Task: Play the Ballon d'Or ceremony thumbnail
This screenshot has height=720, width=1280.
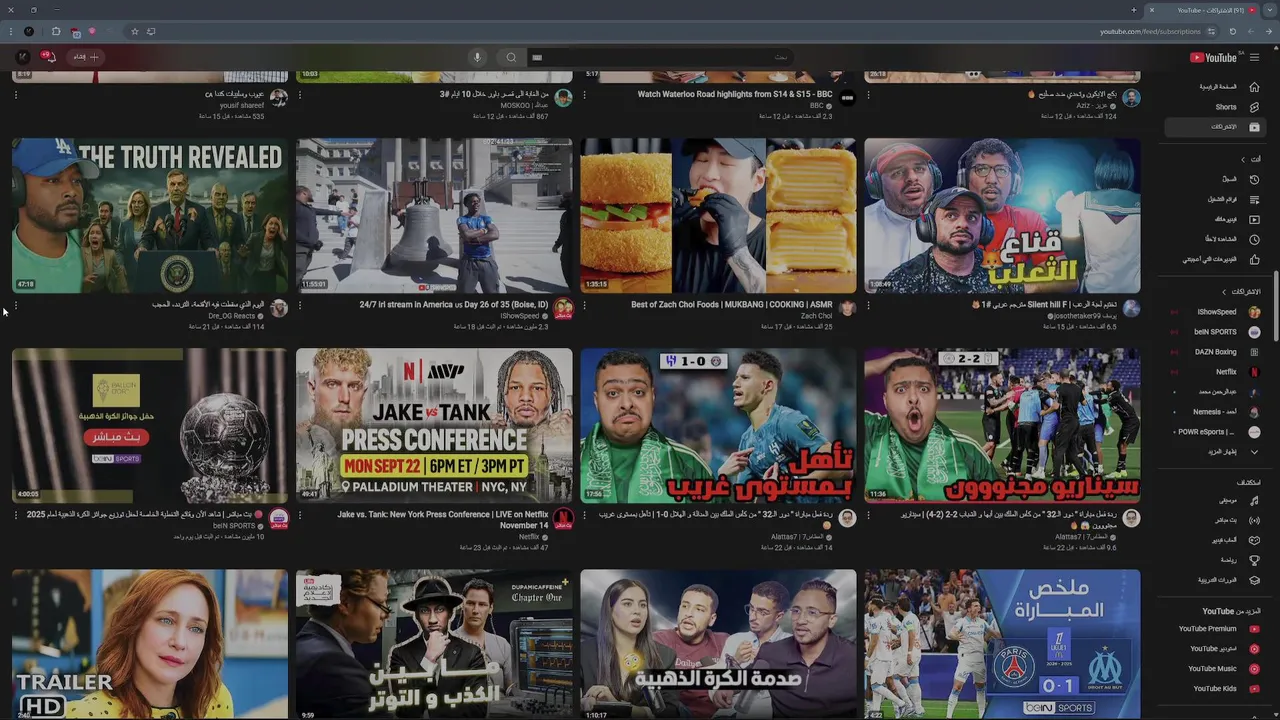Action: pyautogui.click(x=150, y=425)
